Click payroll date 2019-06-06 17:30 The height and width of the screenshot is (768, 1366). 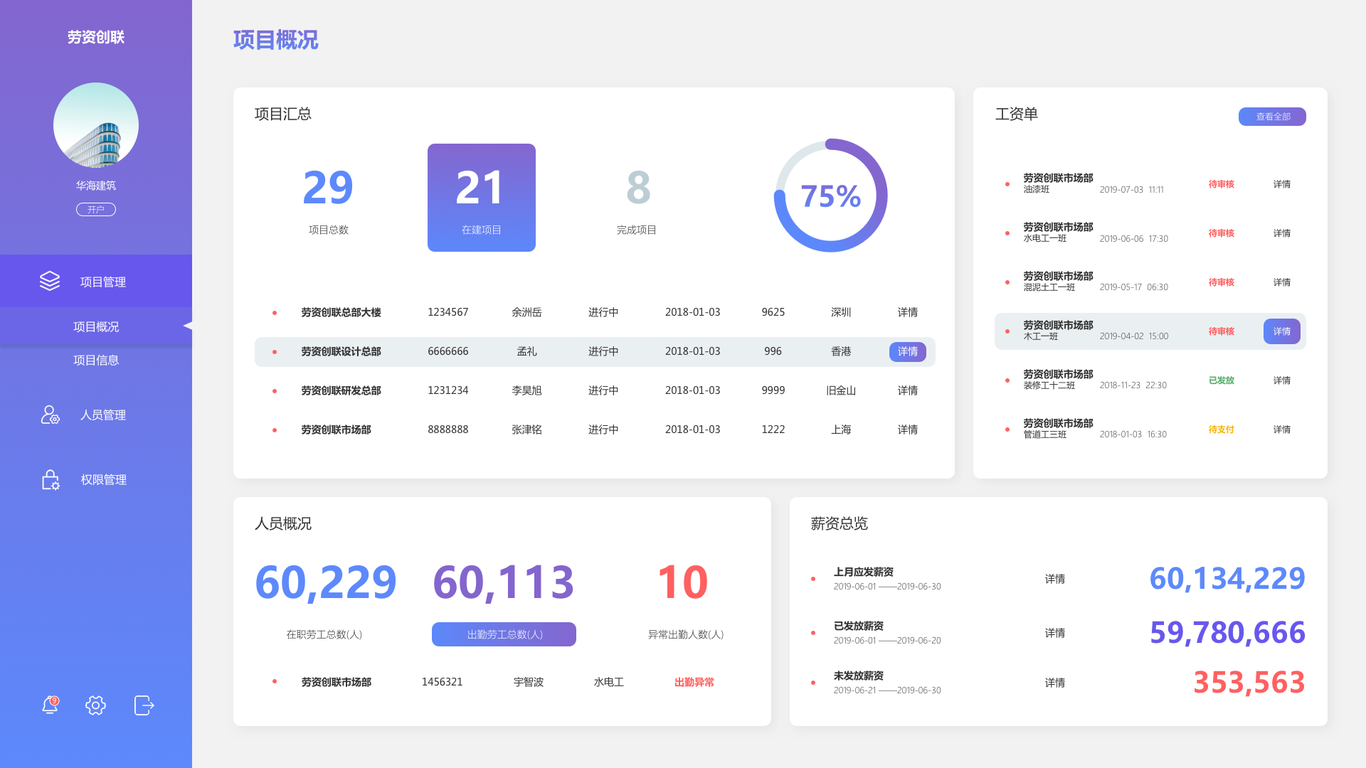(x=1134, y=238)
